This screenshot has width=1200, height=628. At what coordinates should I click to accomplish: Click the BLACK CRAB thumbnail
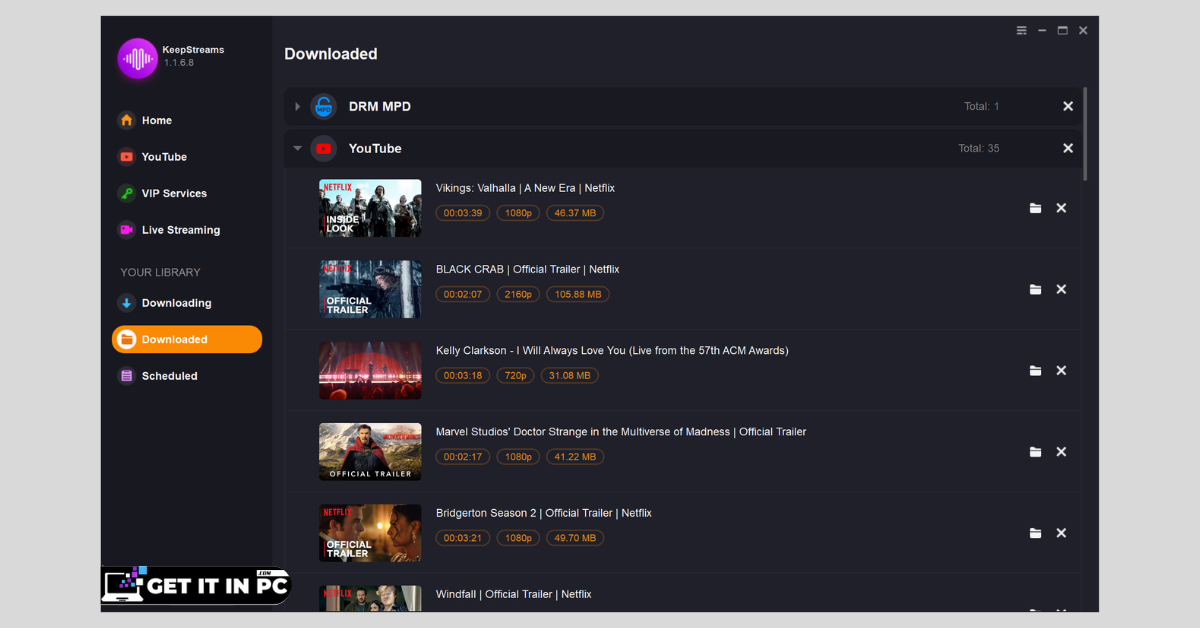[x=370, y=289]
